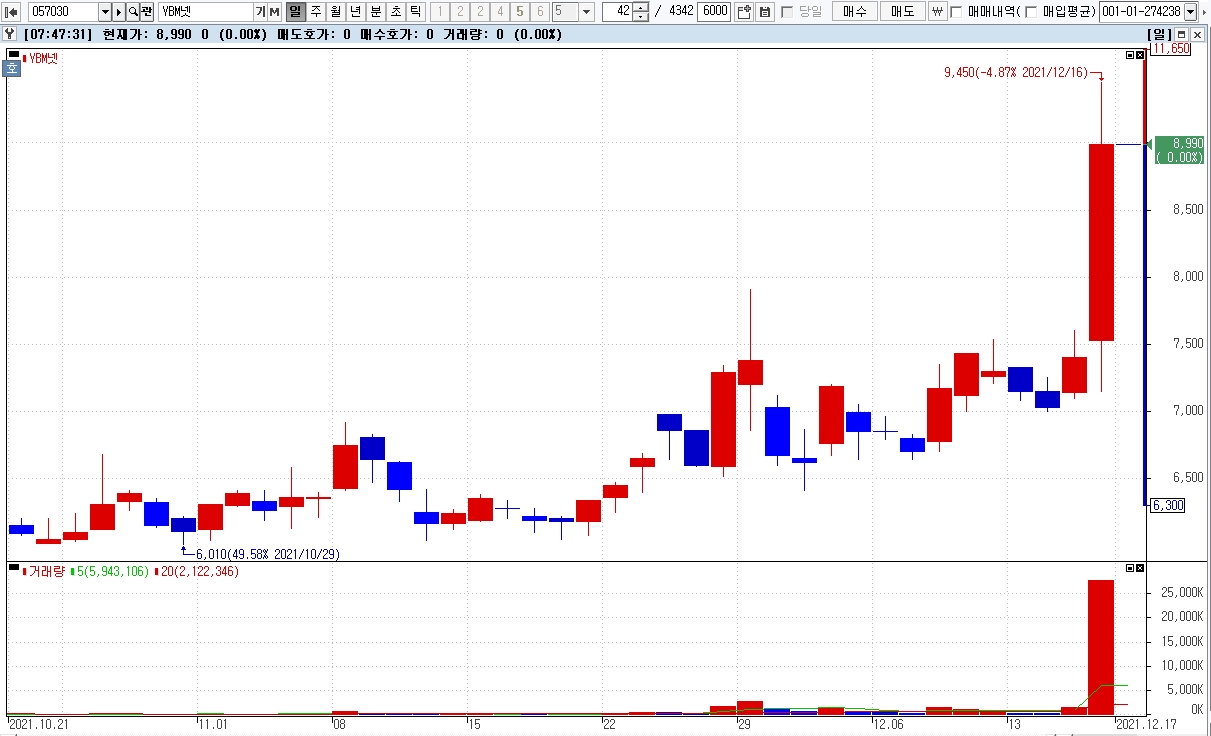The image size is (1211, 736).
Task: Click the M button after the stock name
Action: click(274, 12)
